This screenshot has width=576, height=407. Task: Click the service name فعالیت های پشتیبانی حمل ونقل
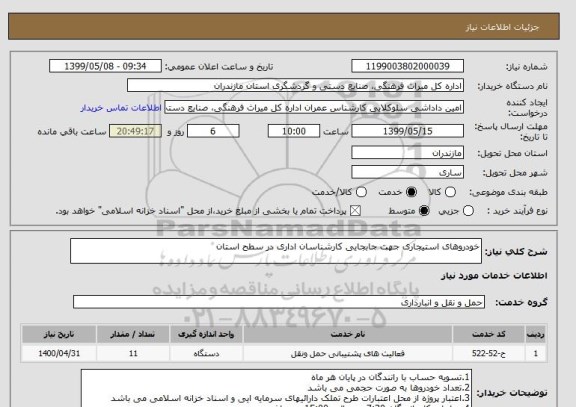(x=348, y=353)
